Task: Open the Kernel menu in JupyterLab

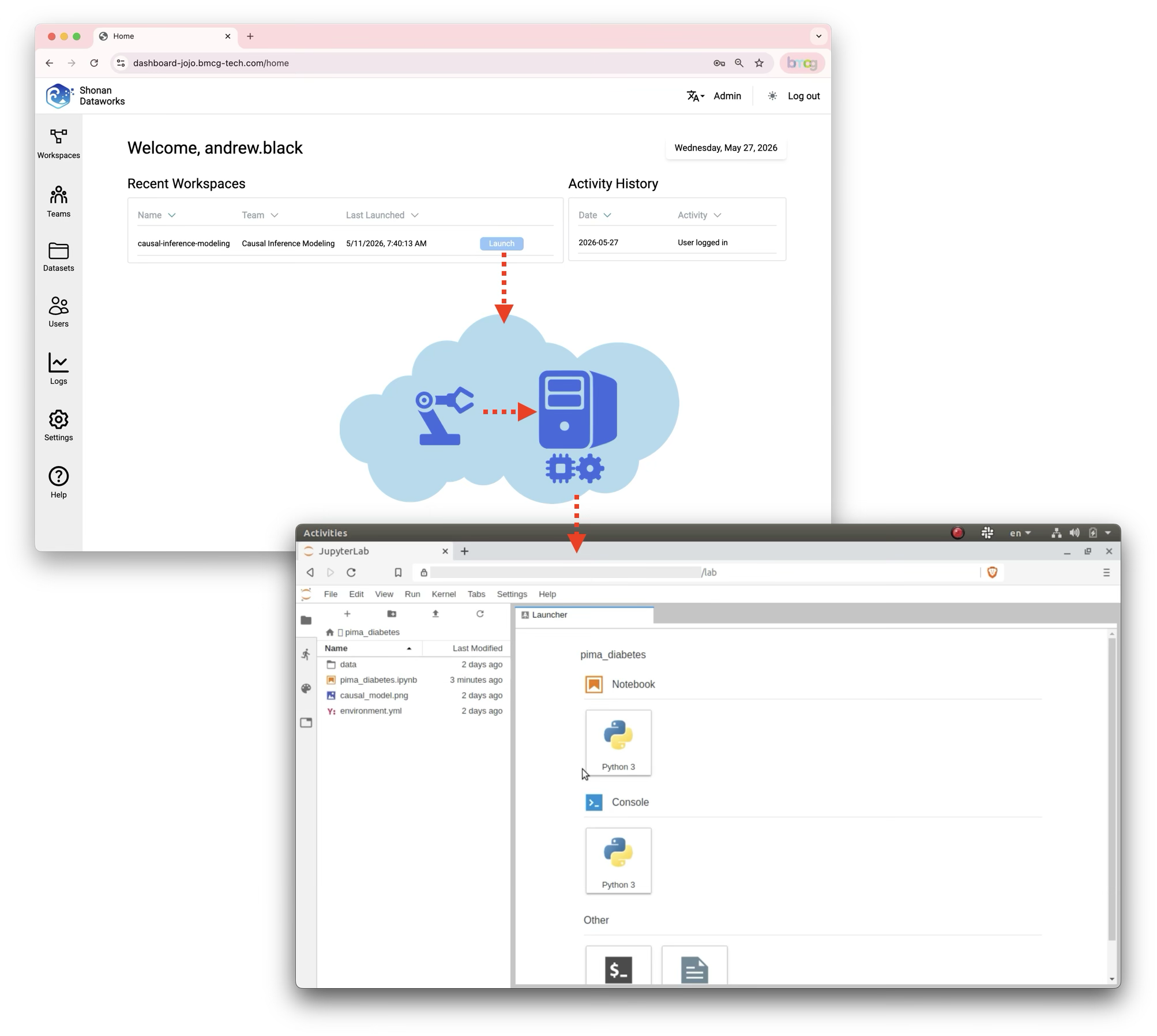Action: click(443, 594)
